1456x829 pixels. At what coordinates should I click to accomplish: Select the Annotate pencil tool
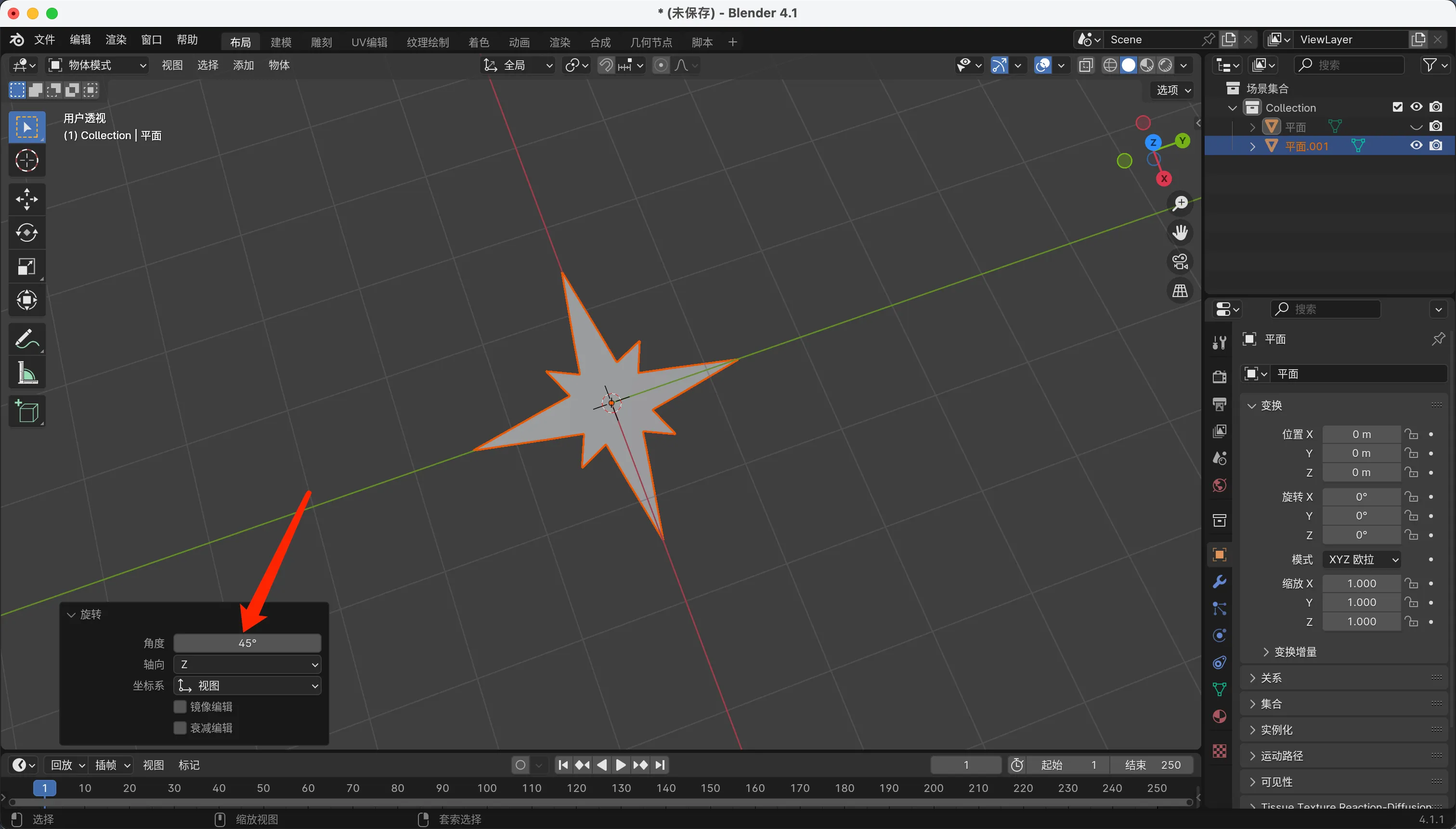pos(27,339)
